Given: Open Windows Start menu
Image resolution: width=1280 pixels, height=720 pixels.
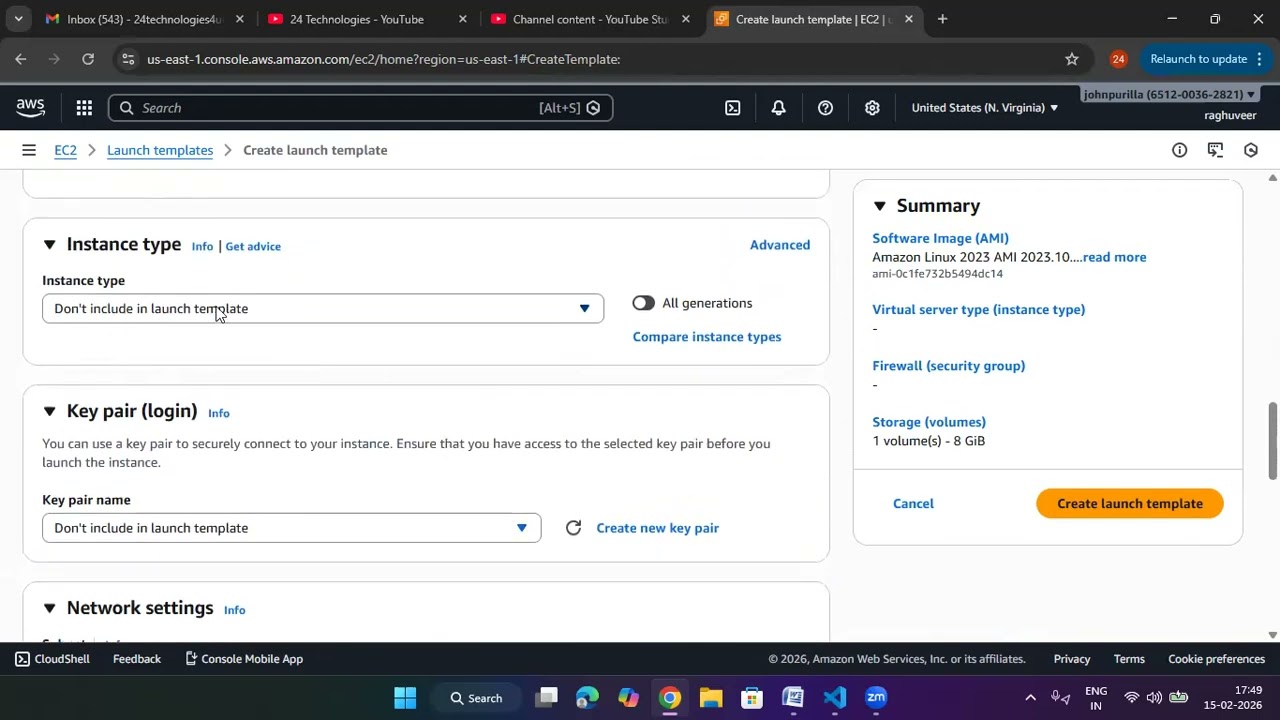Looking at the screenshot, I should pyautogui.click(x=405, y=698).
